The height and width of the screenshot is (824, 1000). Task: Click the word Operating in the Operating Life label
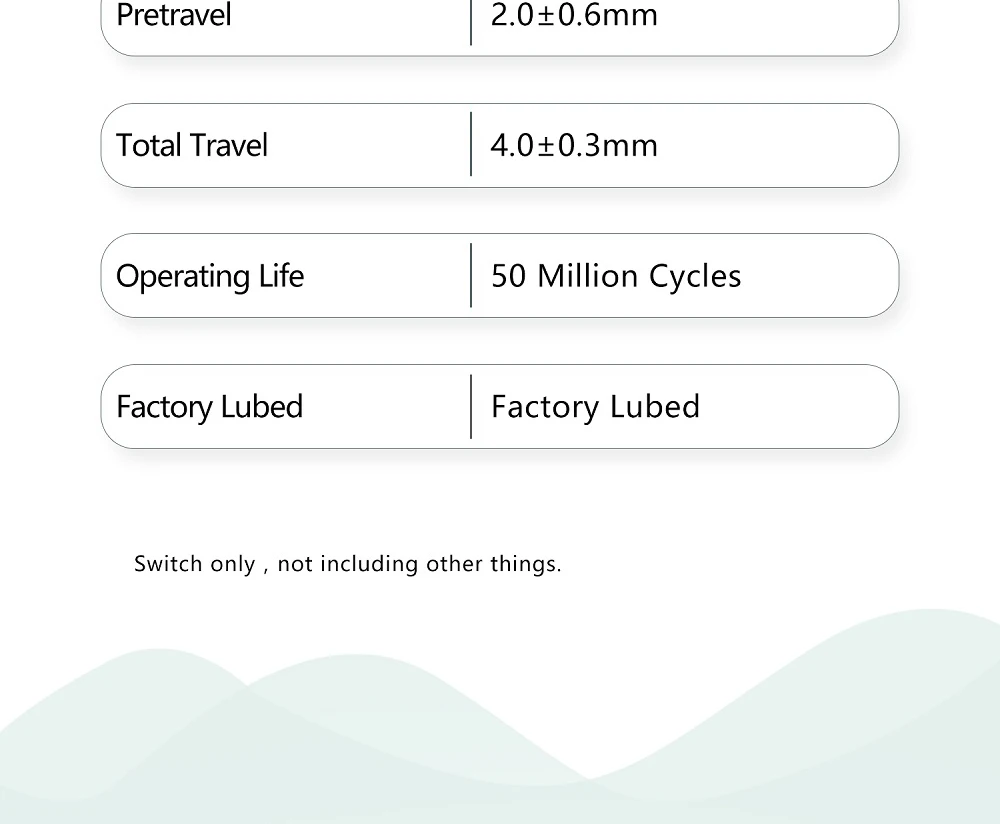(x=183, y=277)
